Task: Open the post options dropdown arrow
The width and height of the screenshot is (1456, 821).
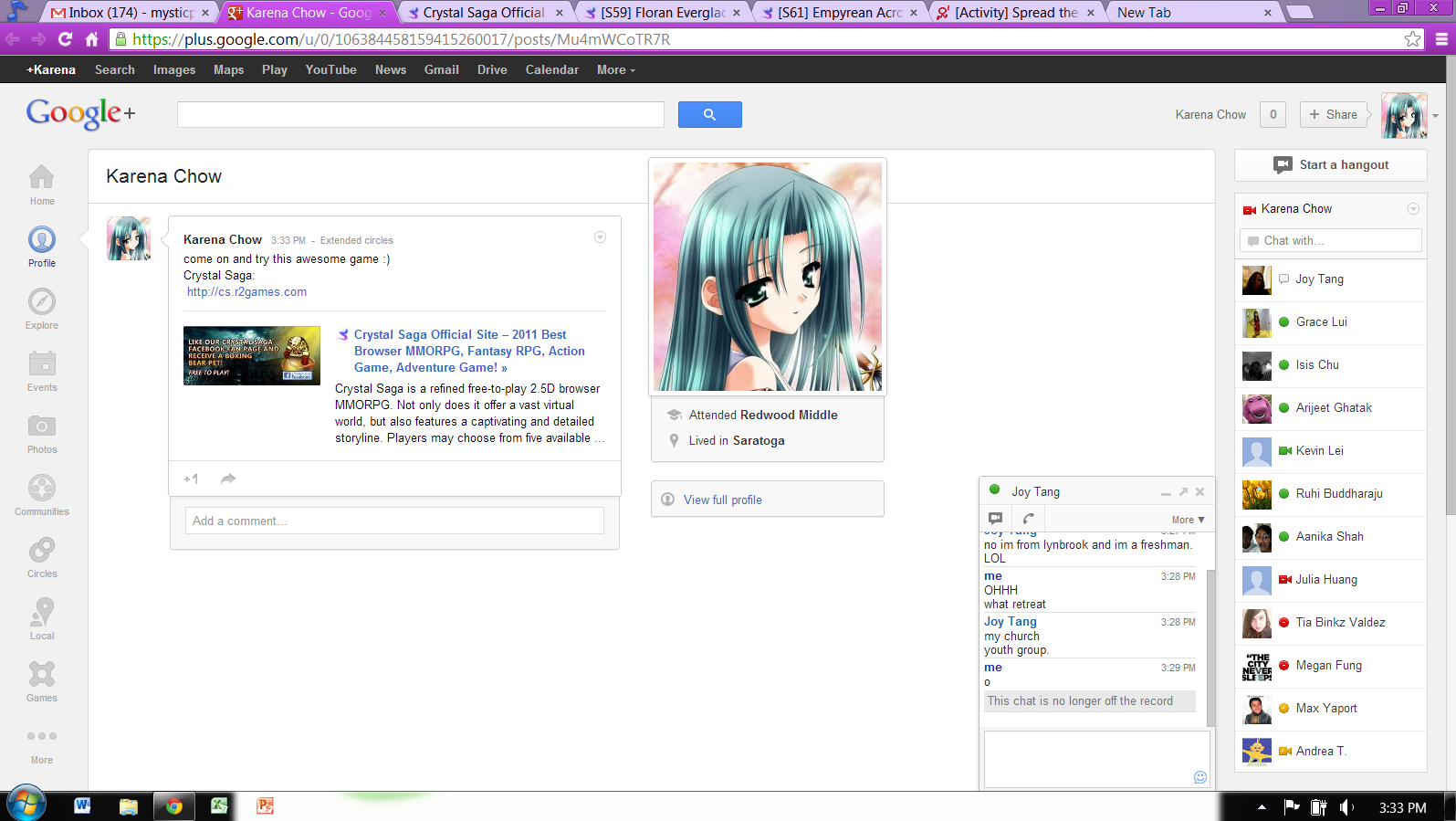Action: (x=600, y=237)
